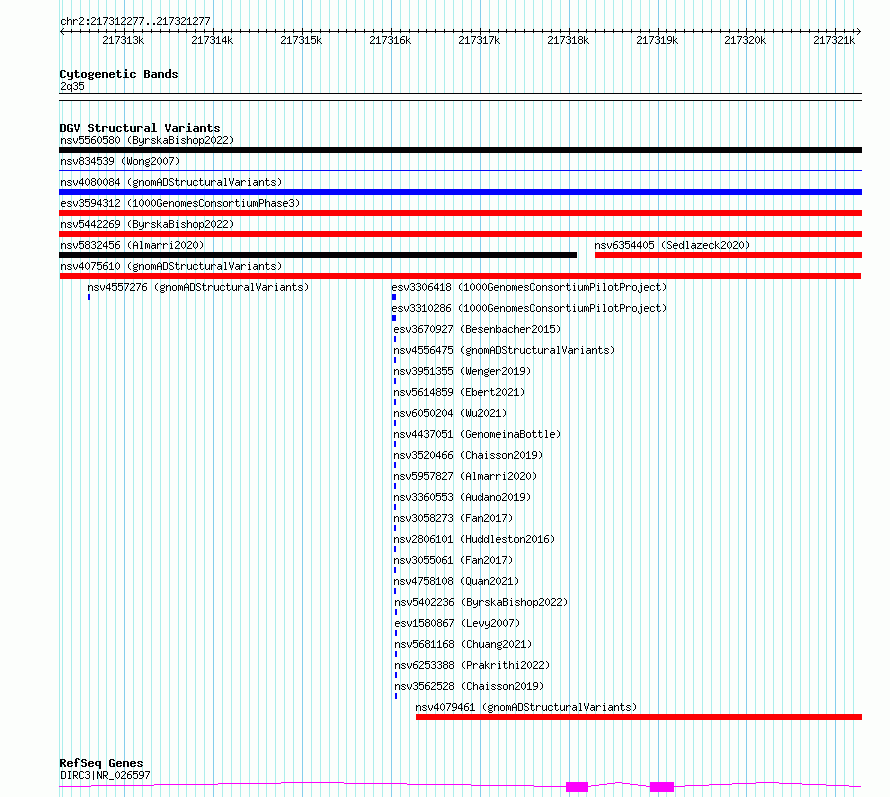890x797 pixels.
Task: Click the nsv5560580 (ByrskaBishop2022) variant label
Action: click(x=147, y=140)
